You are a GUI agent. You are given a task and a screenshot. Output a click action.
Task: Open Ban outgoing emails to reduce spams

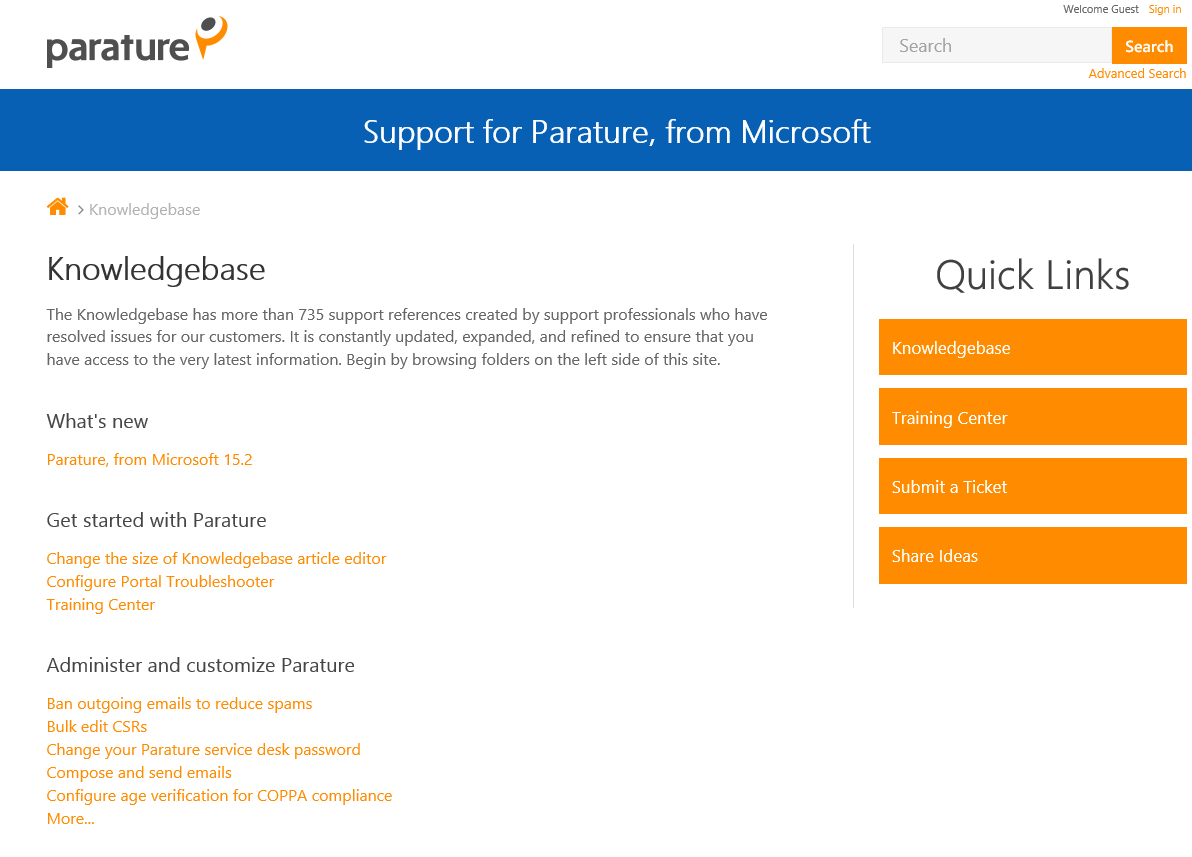coord(179,703)
